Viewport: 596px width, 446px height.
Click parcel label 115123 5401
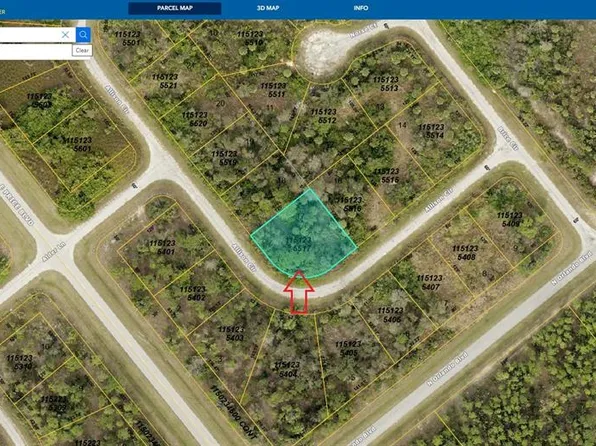click(162, 247)
